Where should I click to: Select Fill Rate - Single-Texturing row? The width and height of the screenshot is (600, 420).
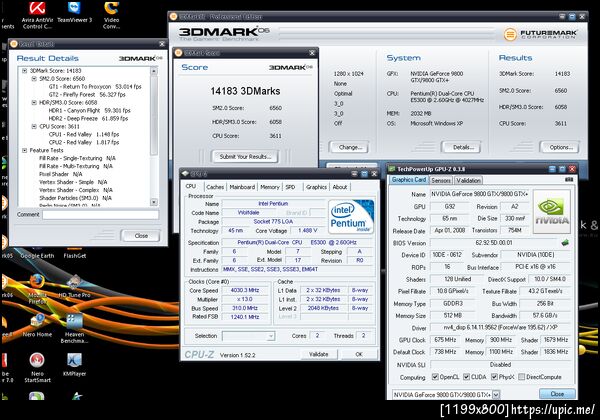click(77, 158)
